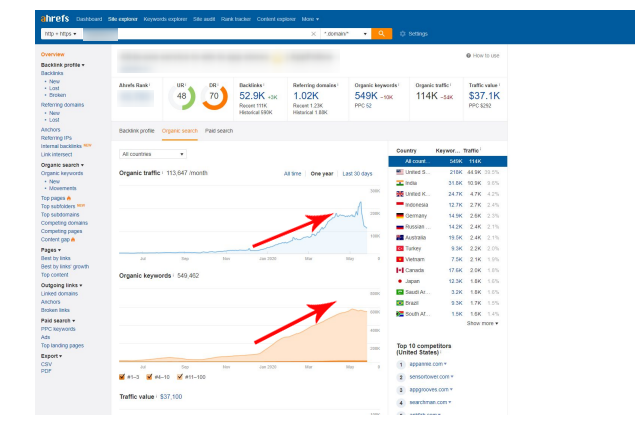Click the Japan flag icon
The width and height of the screenshot is (635, 442).
[400, 281]
